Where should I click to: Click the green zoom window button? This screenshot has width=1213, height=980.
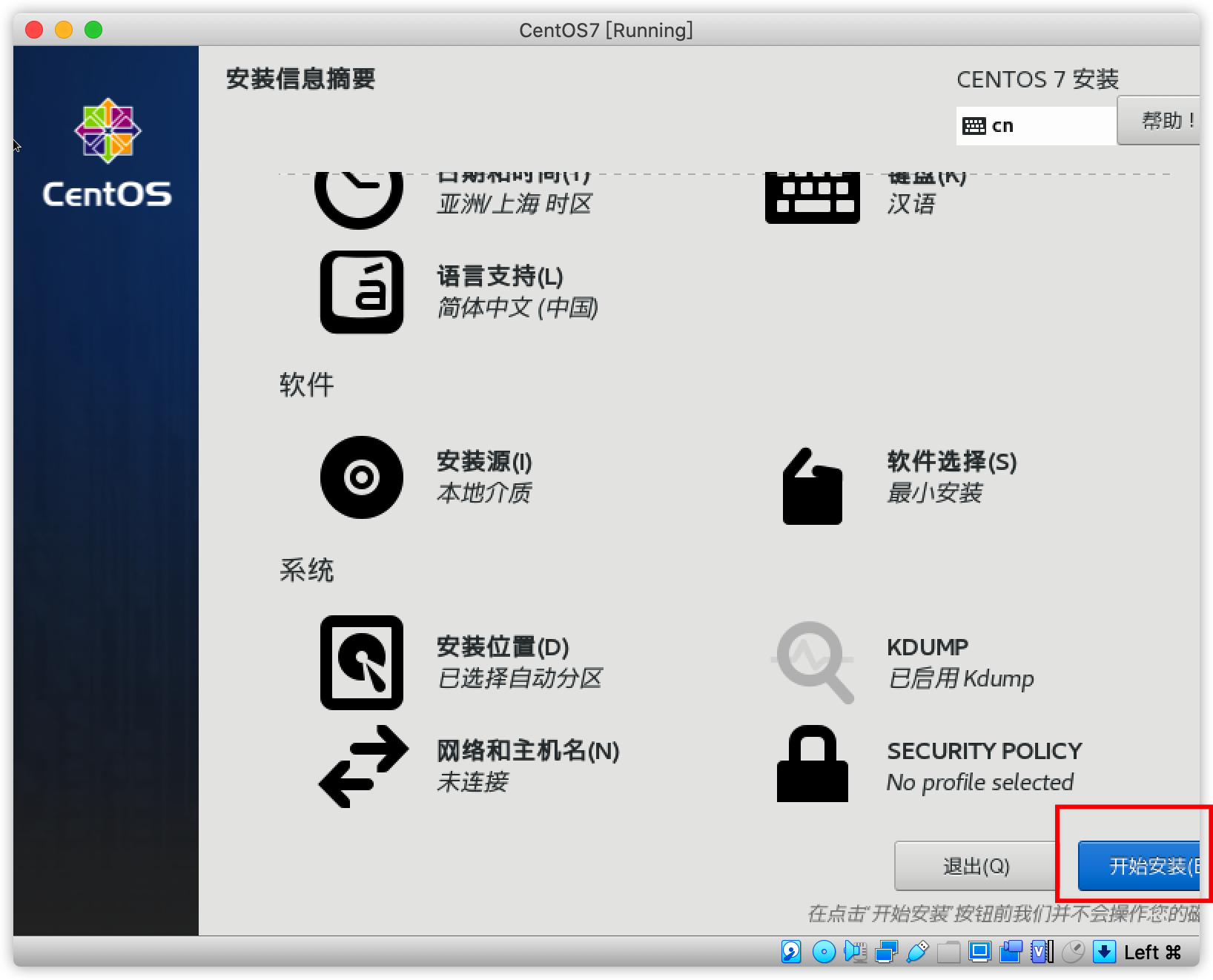(x=93, y=30)
